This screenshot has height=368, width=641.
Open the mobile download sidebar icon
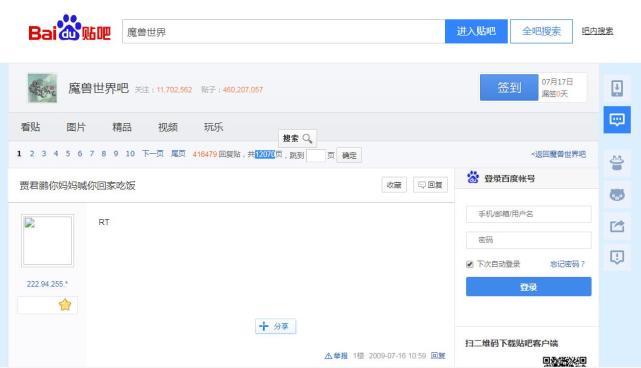pyautogui.click(x=617, y=88)
